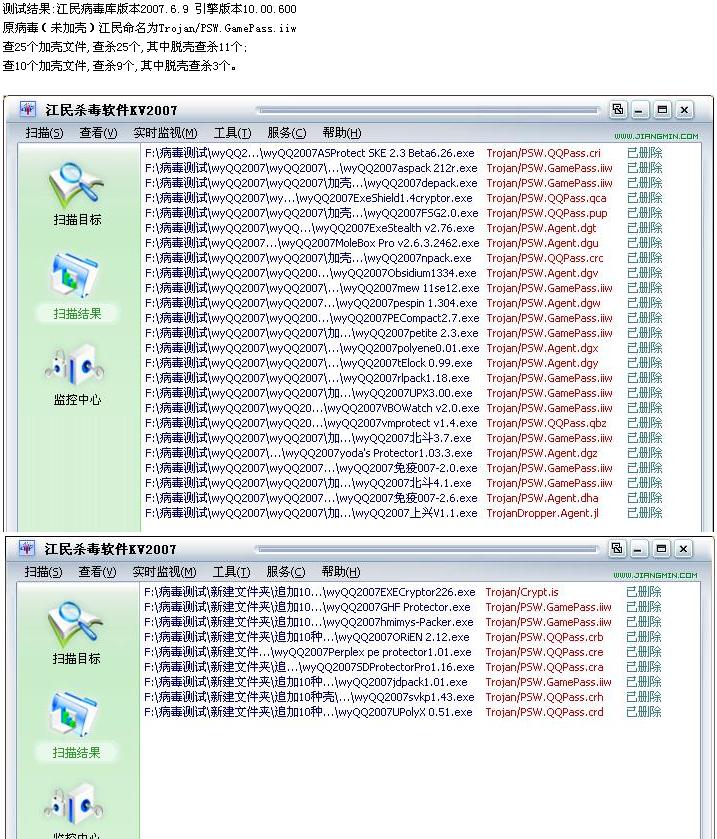Minimize the upper KV2007 window
Screen dimensions: 717x839
tap(639, 110)
